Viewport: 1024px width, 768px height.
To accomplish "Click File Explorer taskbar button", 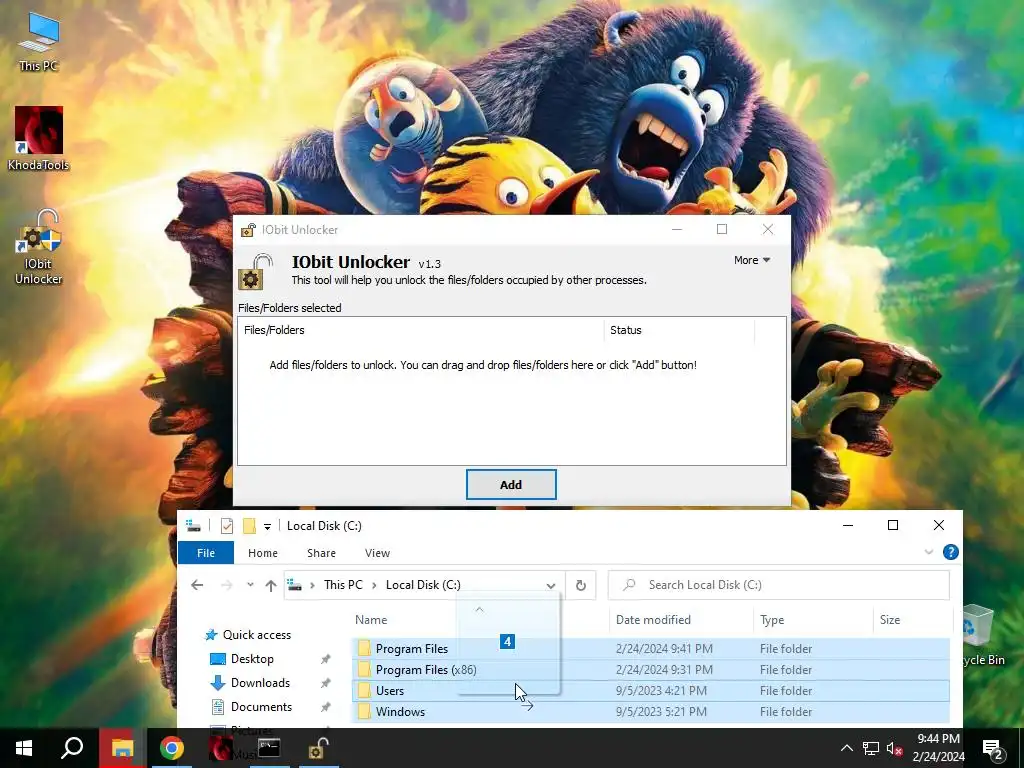I will pos(121,748).
